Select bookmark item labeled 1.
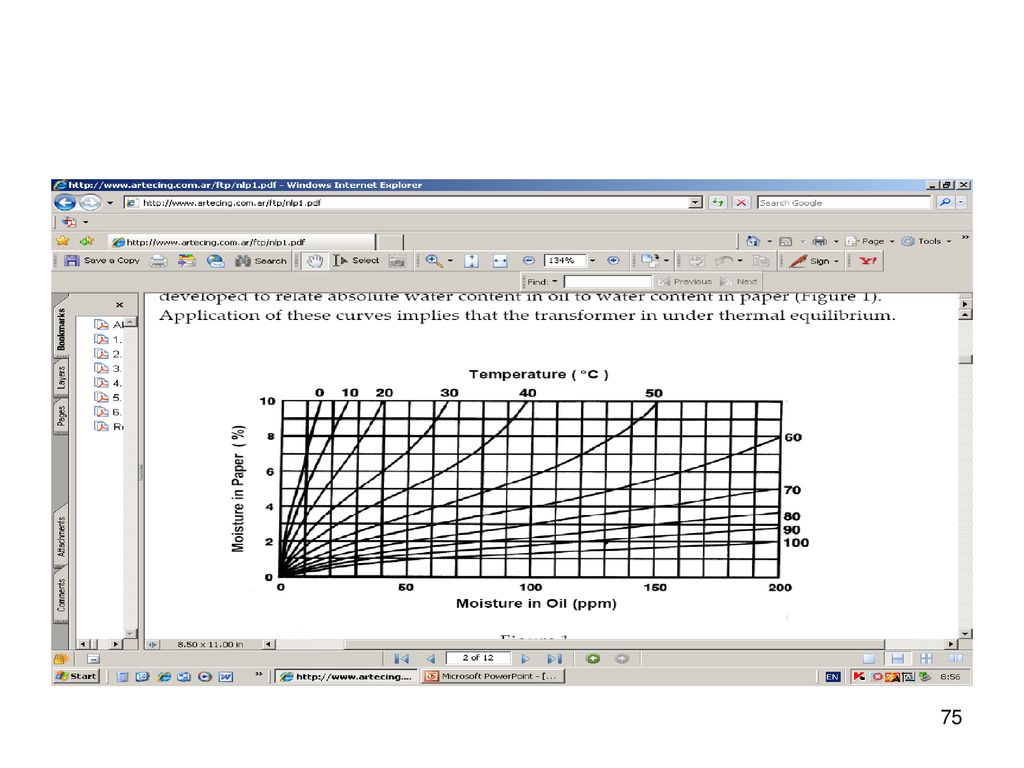 (x=108, y=340)
